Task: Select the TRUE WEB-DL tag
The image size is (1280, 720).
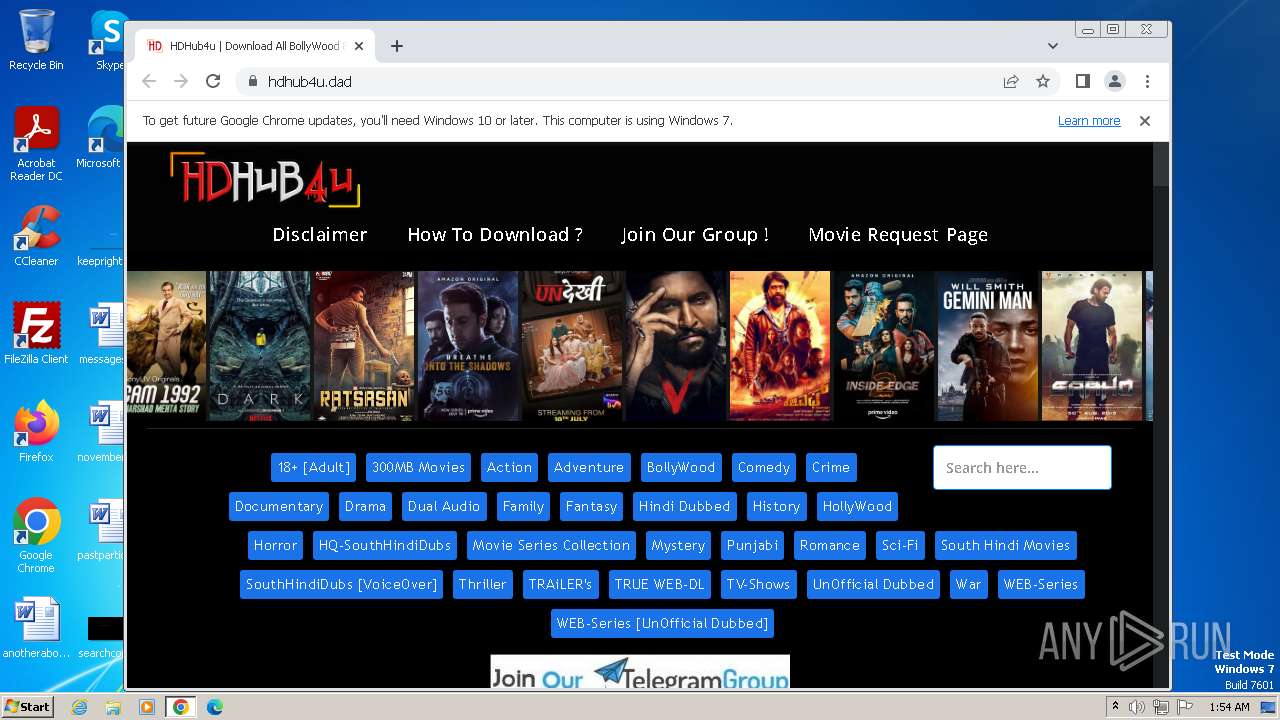Action: tap(659, 584)
